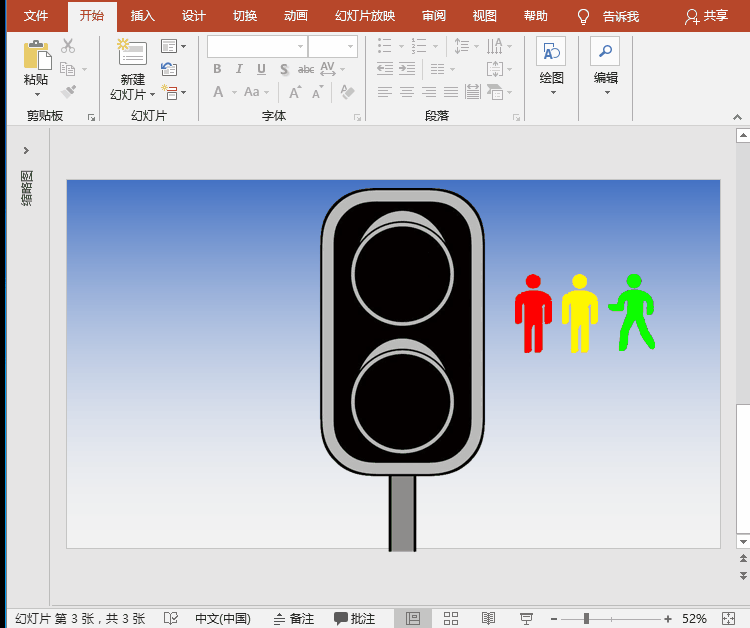Screen dimensions: 750x628
Task: Switch to Normal view icon
Action: [413, 618]
